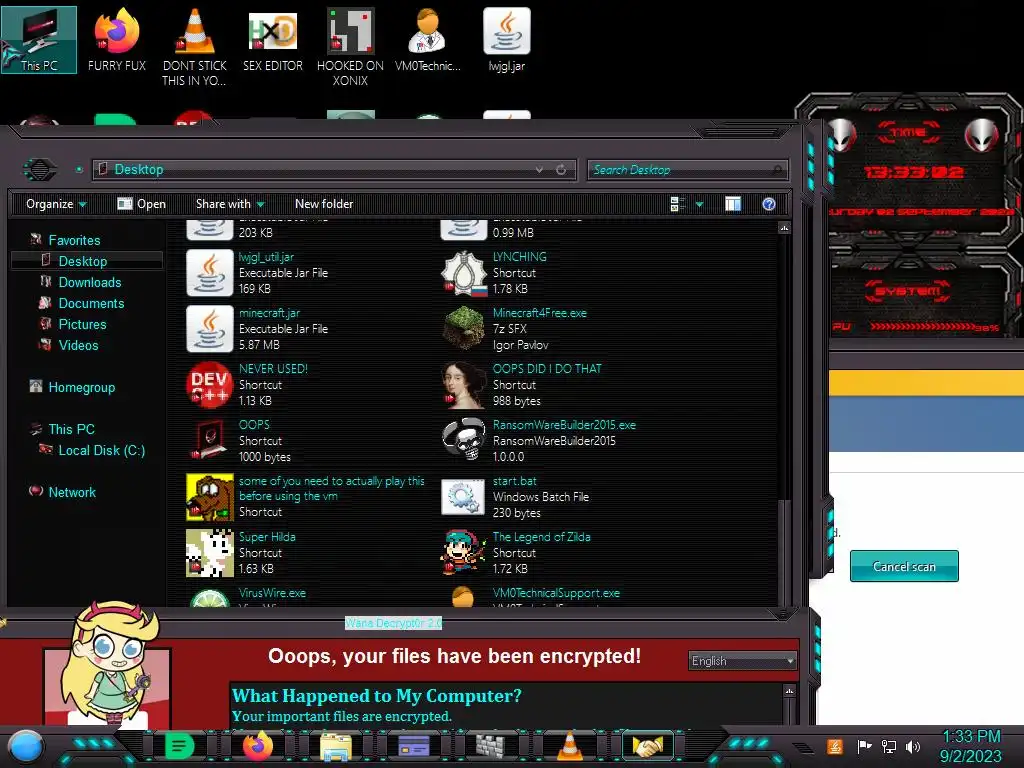Click the green notes icon on taskbar
This screenshot has width=1024, height=768.
[180, 746]
